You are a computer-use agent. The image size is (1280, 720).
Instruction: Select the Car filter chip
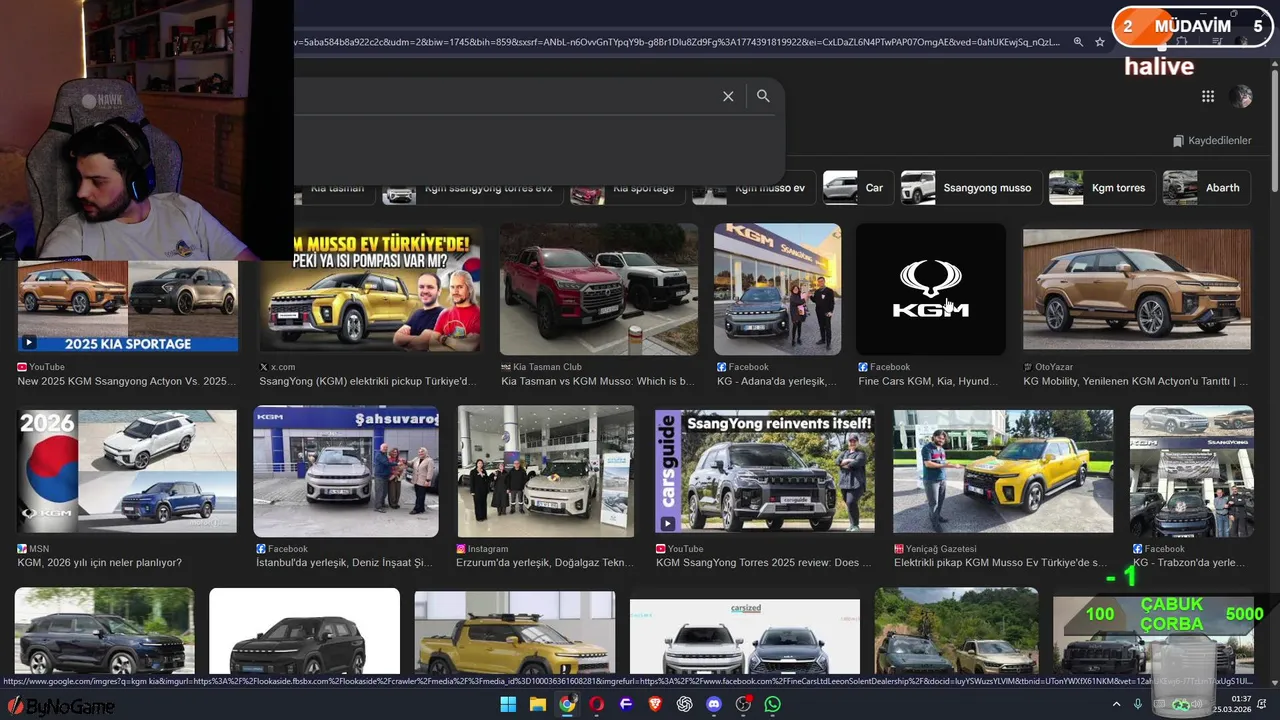pyautogui.click(x=858, y=188)
